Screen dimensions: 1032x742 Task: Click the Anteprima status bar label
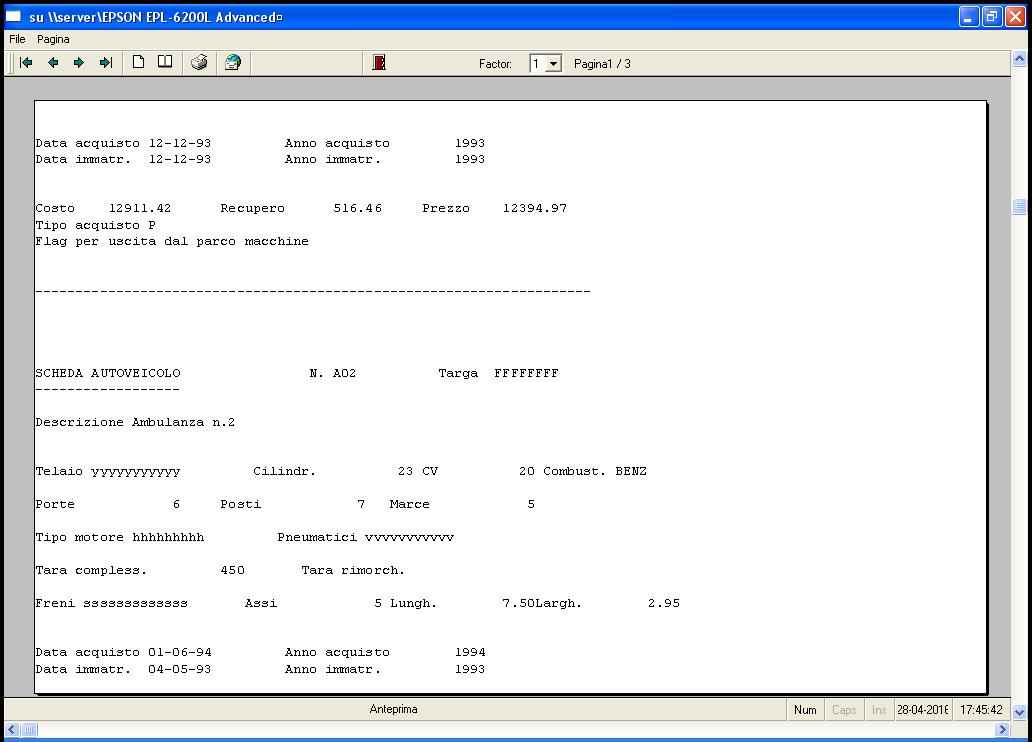click(x=394, y=709)
